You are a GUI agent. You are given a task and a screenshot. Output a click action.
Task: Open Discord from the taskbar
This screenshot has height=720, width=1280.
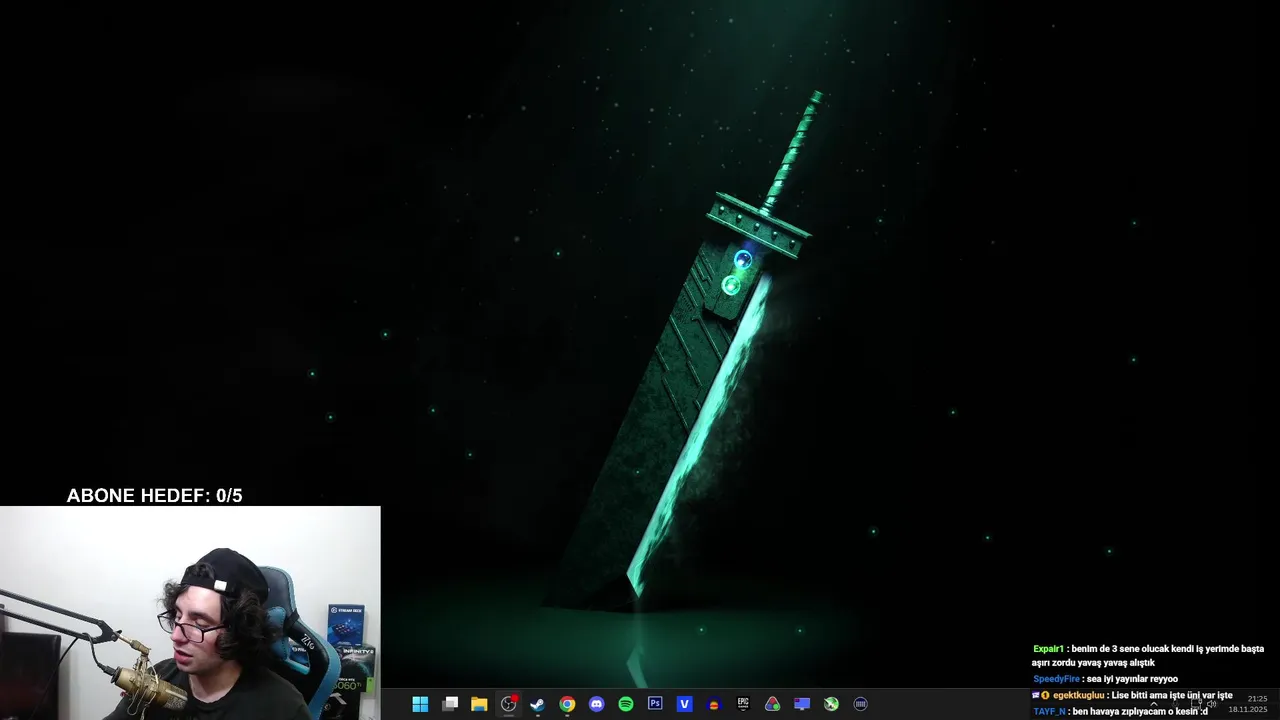pos(597,704)
